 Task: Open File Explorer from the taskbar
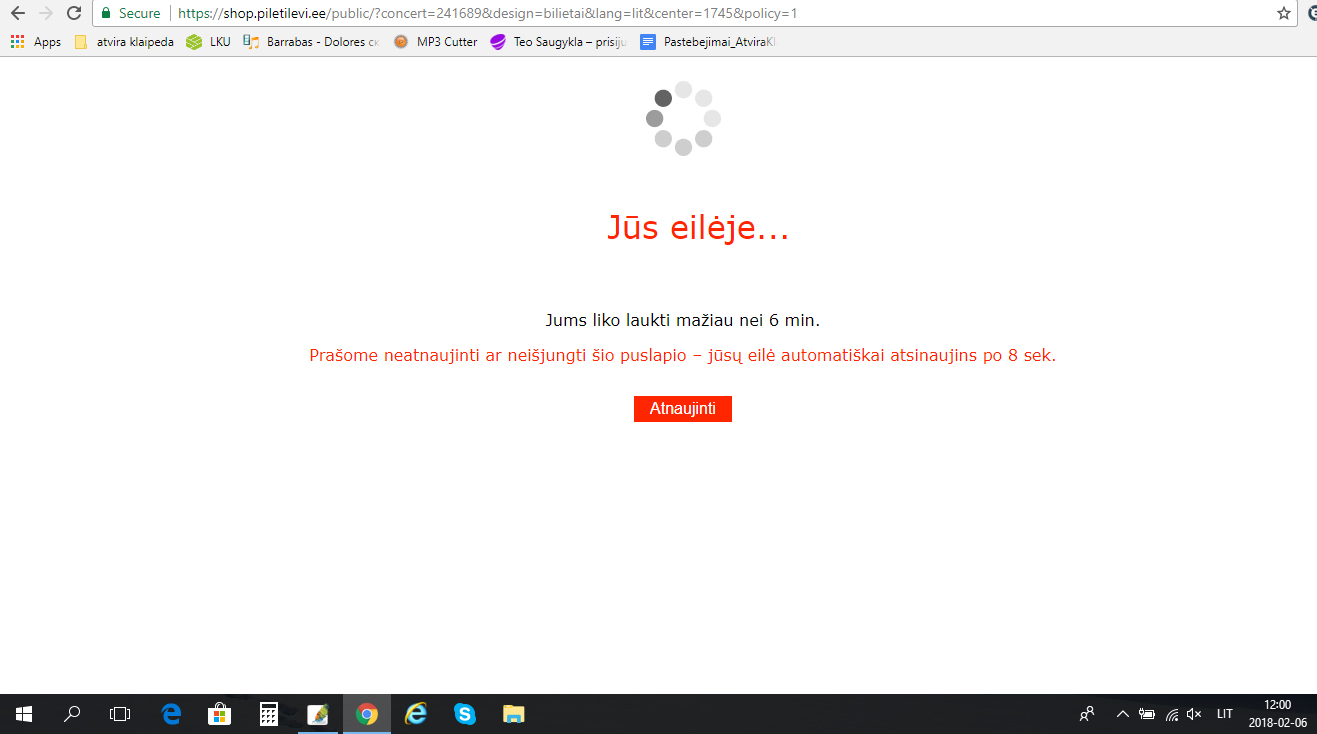click(x=513, y=714)
